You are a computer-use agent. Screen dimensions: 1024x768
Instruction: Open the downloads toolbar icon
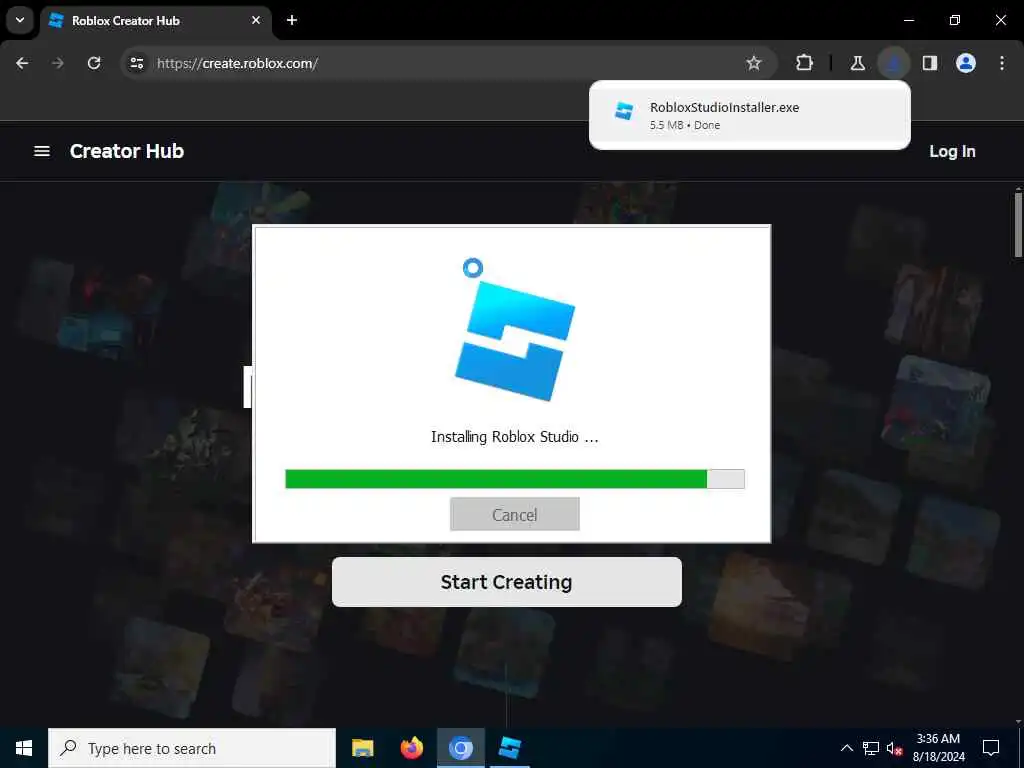point(893,63)
